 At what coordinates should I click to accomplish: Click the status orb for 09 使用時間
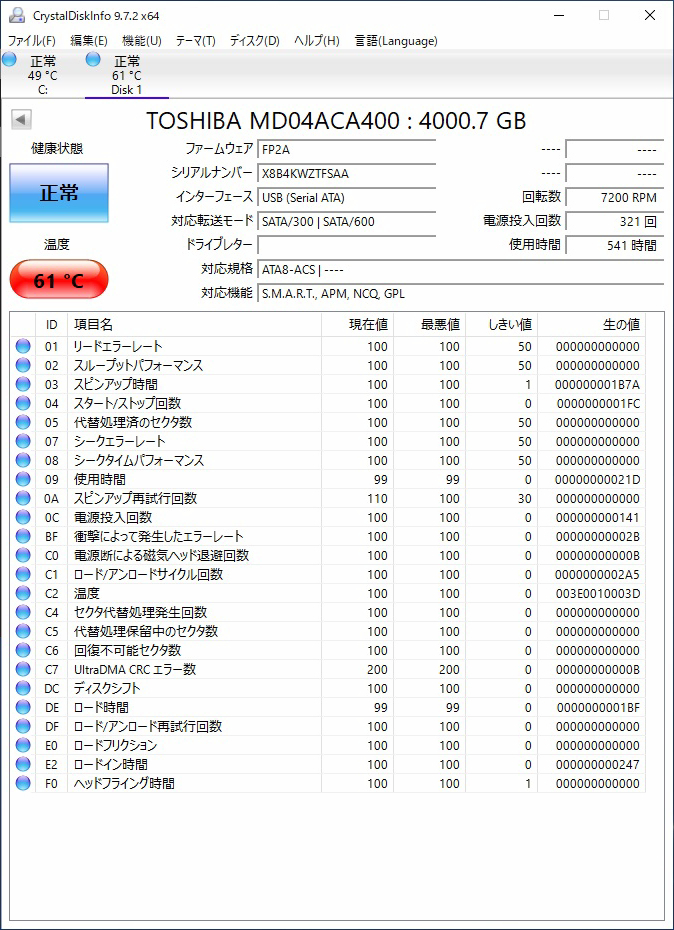[x=23, y=479]
